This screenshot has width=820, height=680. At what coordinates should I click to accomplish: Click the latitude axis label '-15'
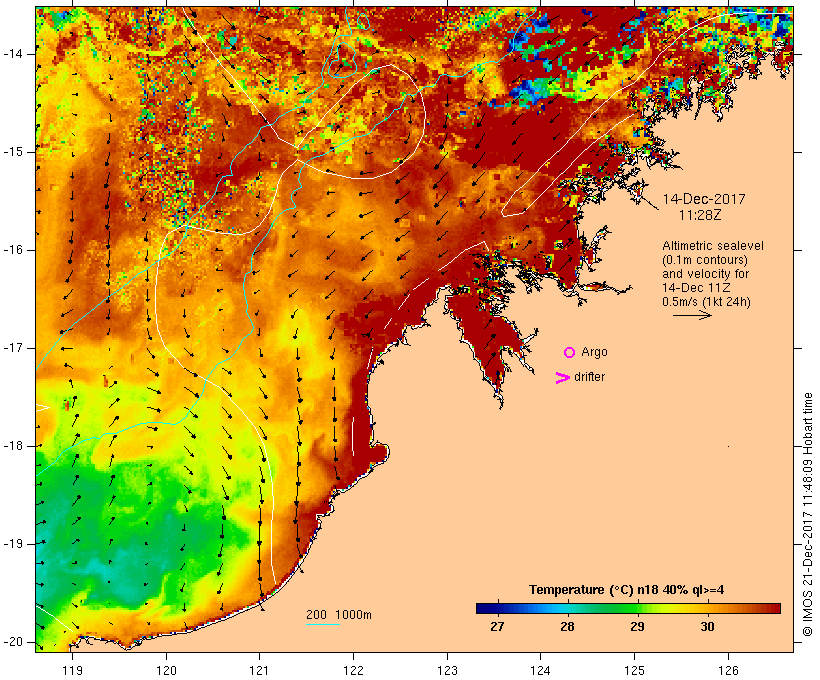click(13, 152)
